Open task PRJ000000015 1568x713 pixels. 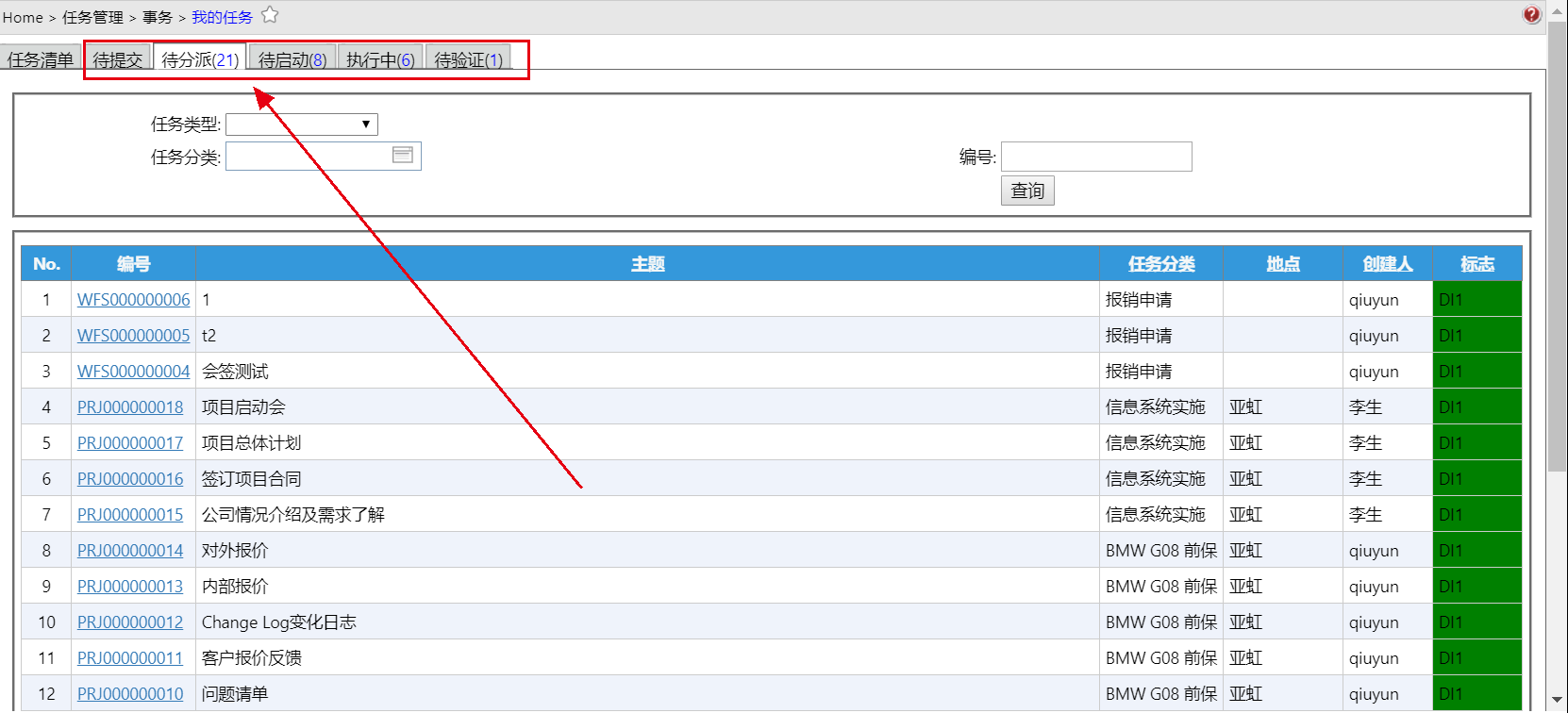(x=130, y=515)
